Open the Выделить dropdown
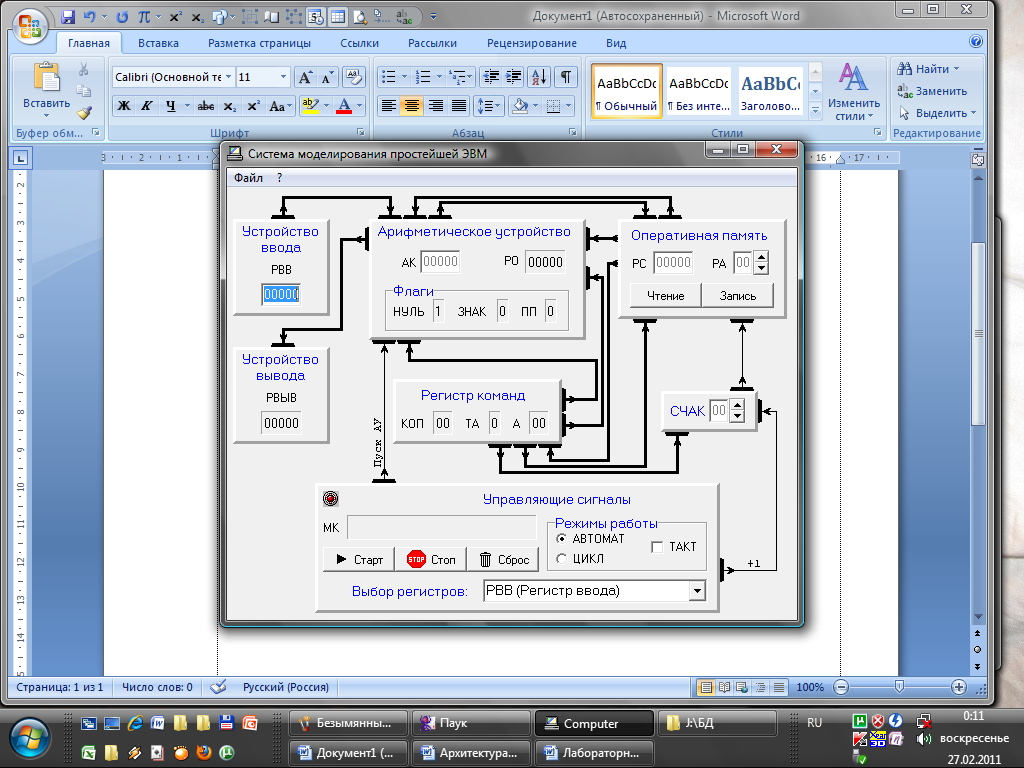 click(936, 113)
